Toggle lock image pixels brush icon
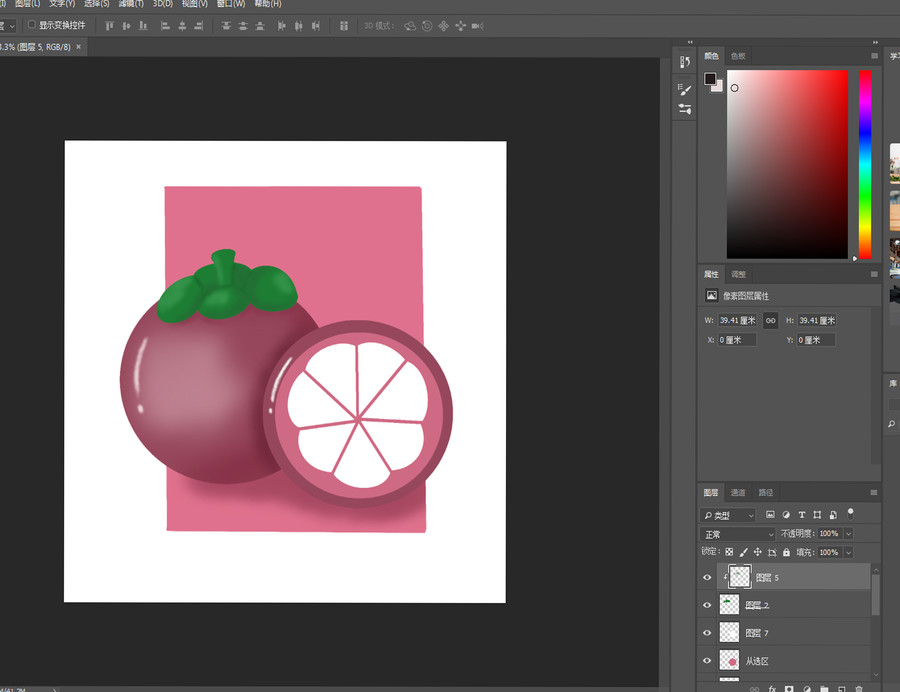The image size is (900, 692). click(x=743, y=552)
